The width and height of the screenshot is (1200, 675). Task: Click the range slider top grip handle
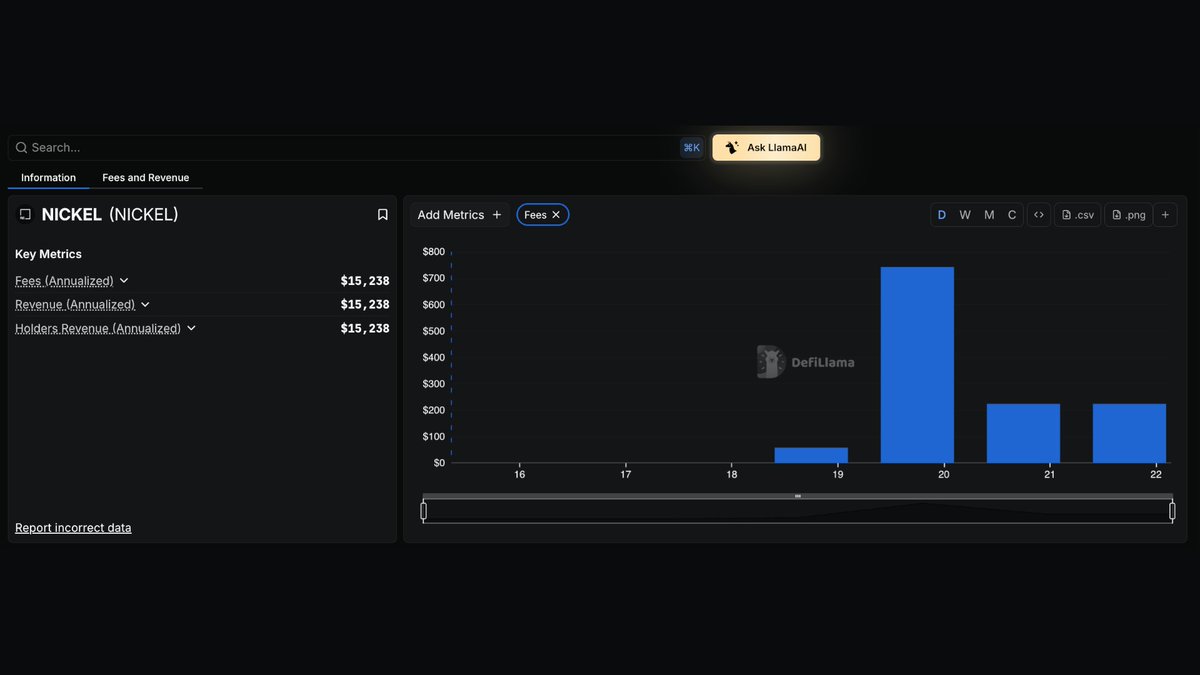(x=798, y=496)
